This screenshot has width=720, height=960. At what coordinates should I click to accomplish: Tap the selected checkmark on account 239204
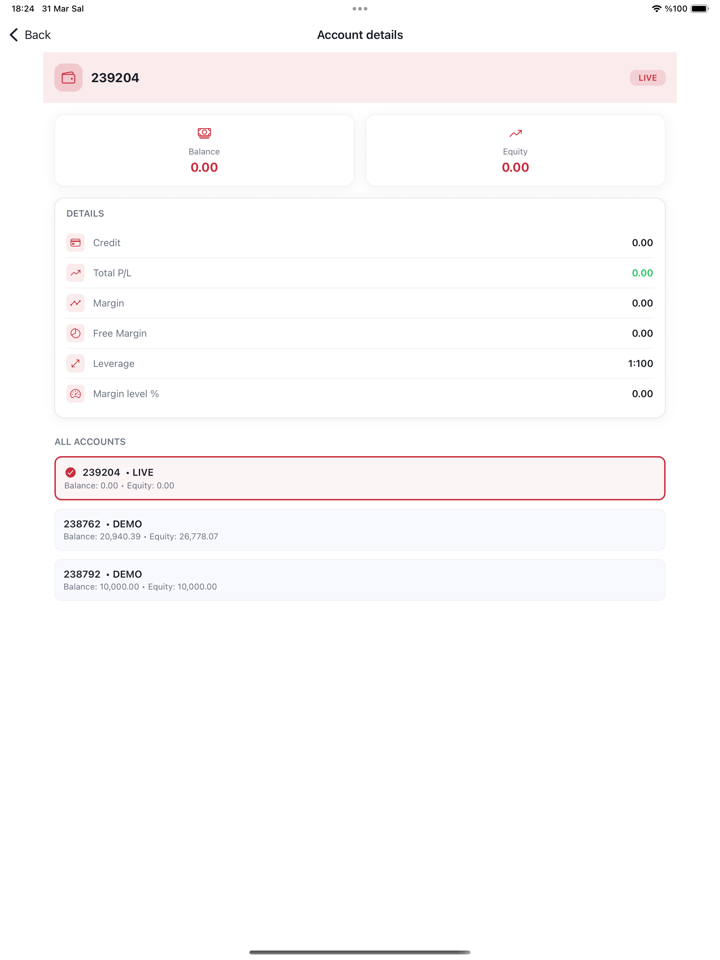pos(71,473)
